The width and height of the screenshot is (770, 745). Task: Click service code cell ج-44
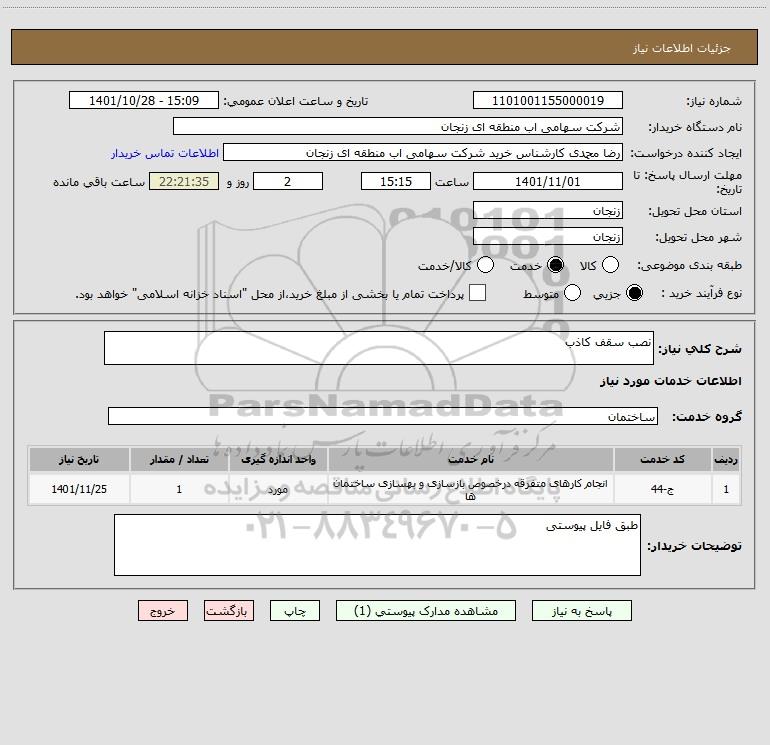click(x=662, y=489)
